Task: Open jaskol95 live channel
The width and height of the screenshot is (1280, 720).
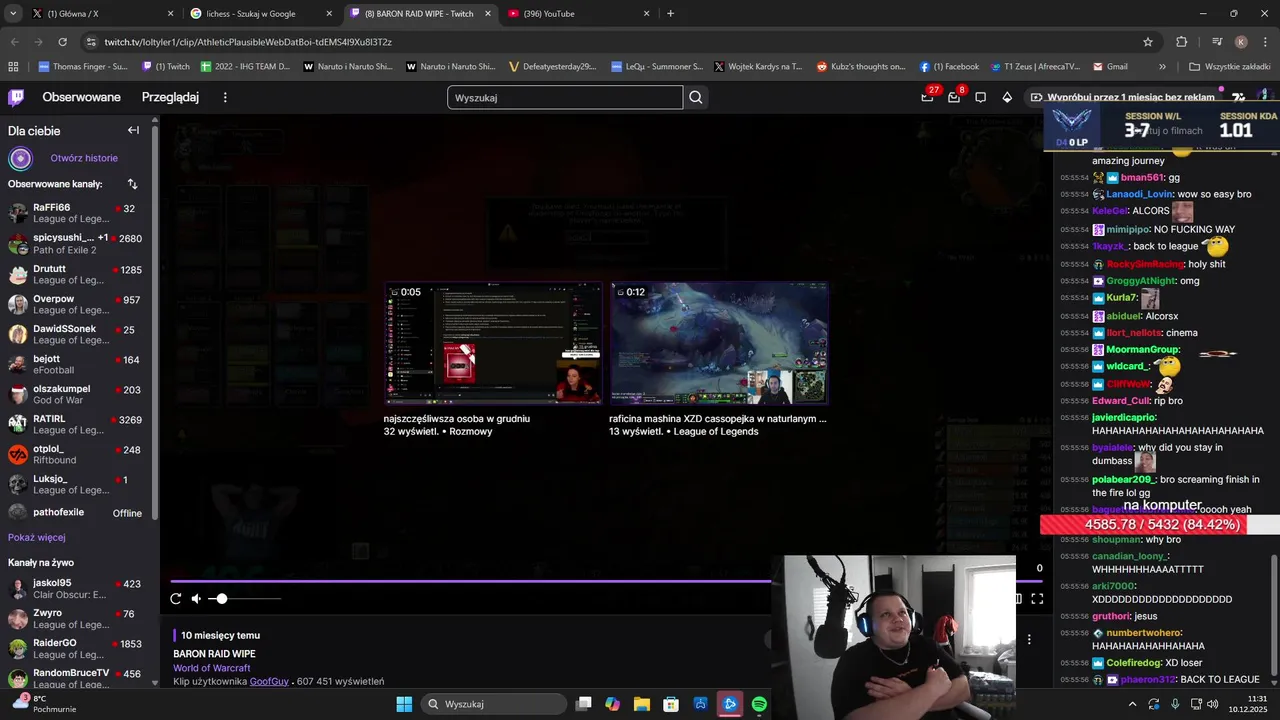Action: (75, 588)
